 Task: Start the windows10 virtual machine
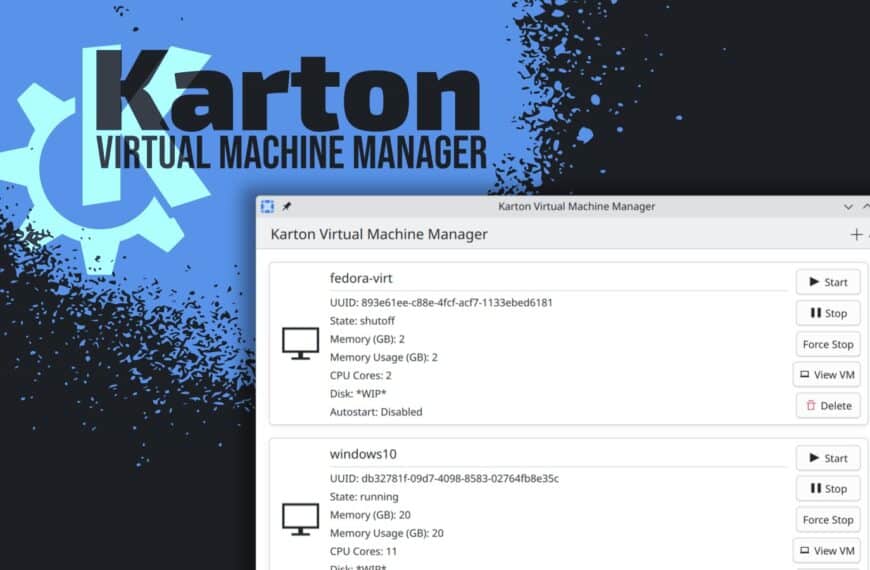pos(828,458)
